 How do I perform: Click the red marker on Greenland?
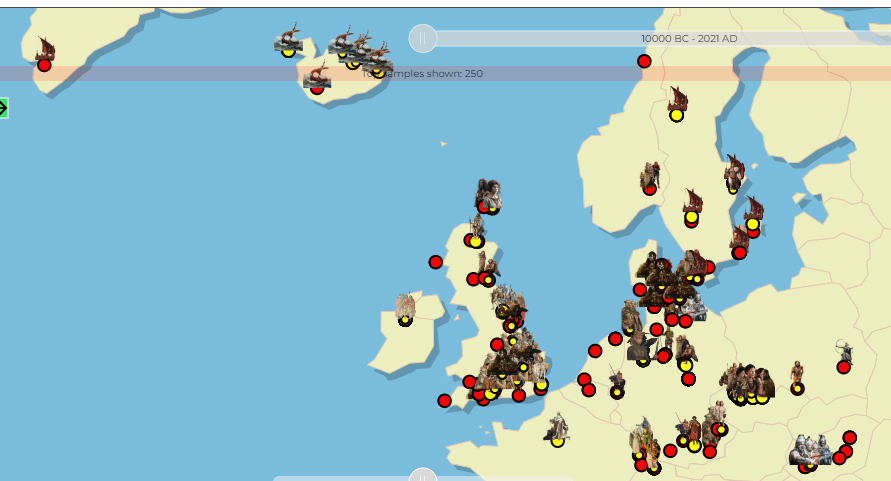point(44,65)
